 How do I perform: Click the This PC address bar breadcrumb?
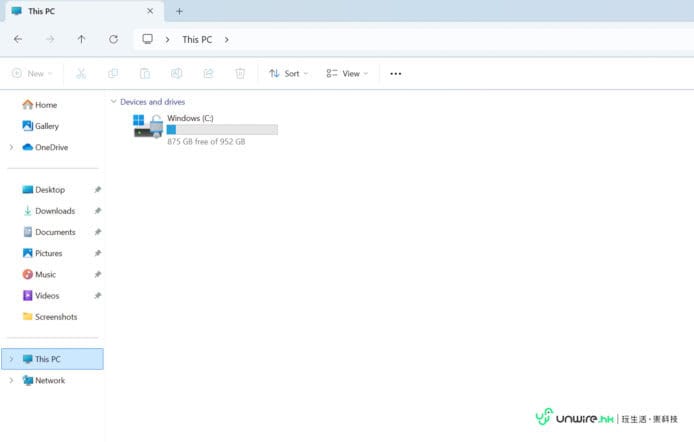[x=197, y=39]
